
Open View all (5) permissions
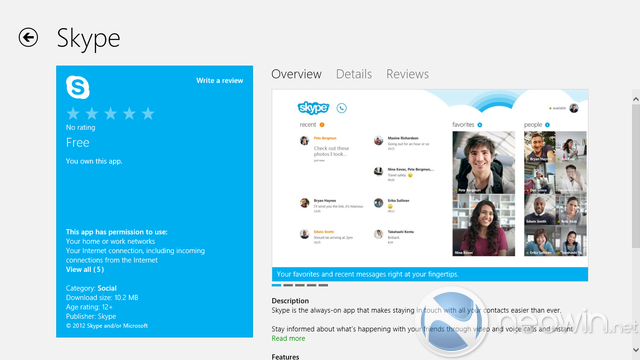click(x=85, y=269)
